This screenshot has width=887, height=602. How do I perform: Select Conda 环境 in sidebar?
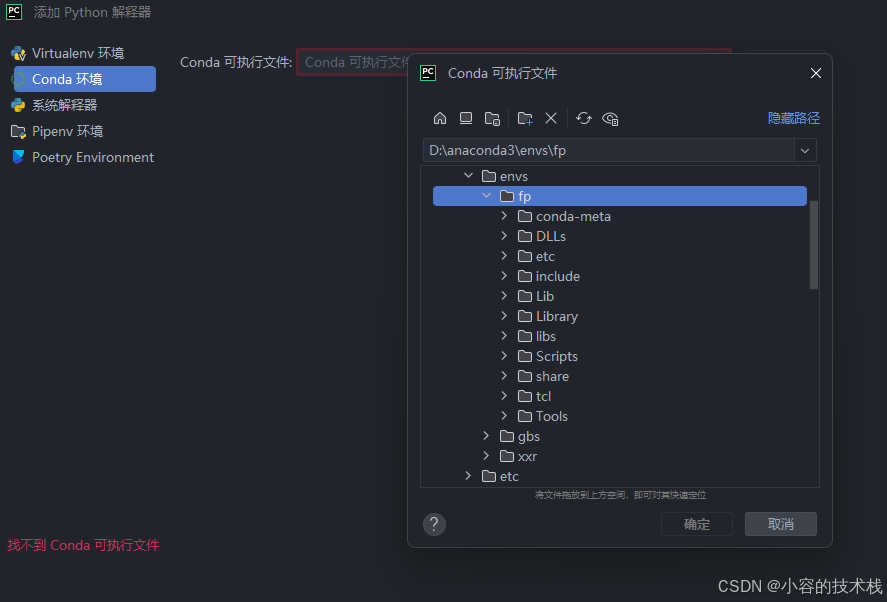click(x=85, y=79)
